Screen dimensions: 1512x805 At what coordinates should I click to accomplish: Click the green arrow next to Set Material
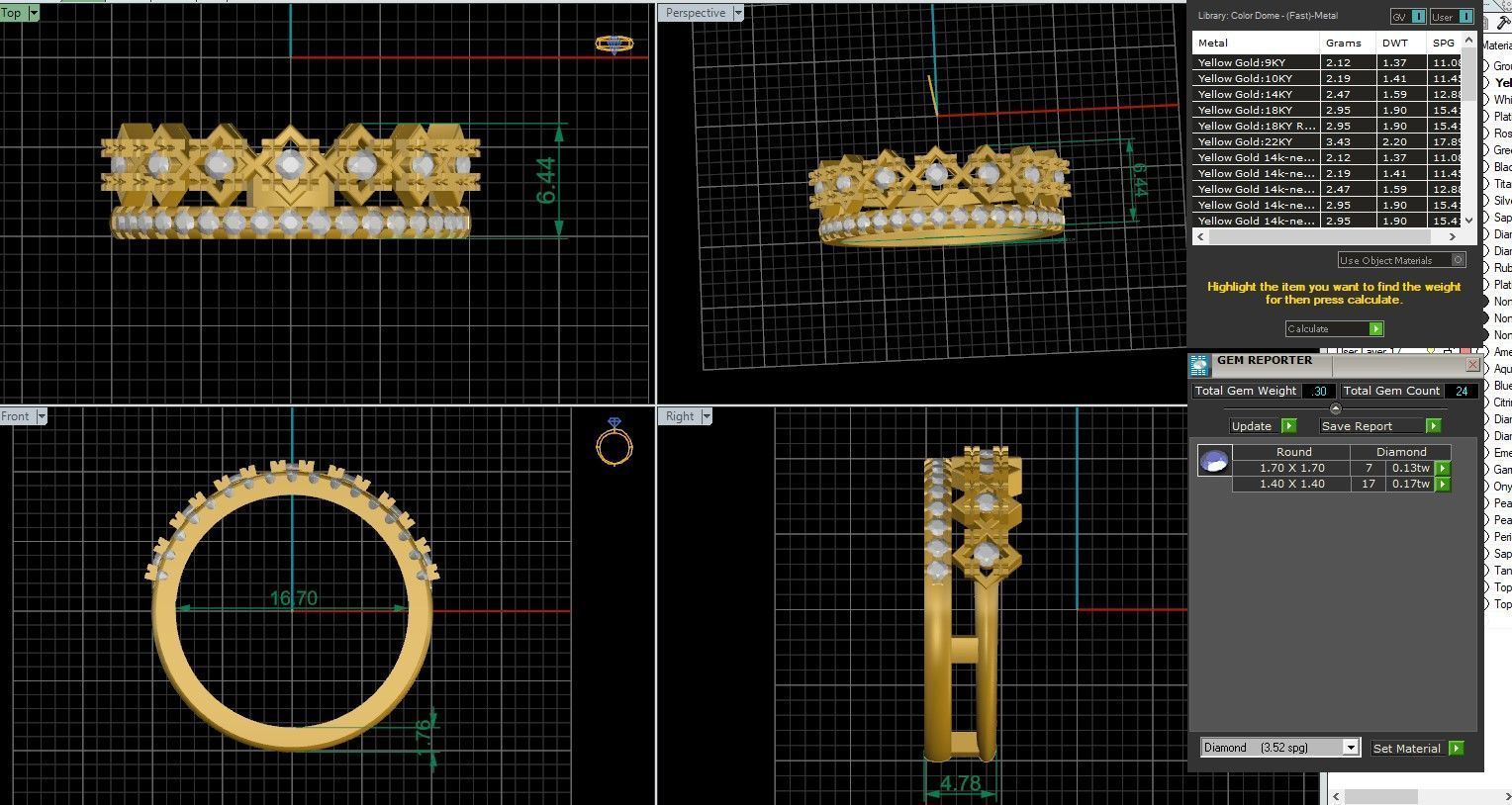point(1457,748)
